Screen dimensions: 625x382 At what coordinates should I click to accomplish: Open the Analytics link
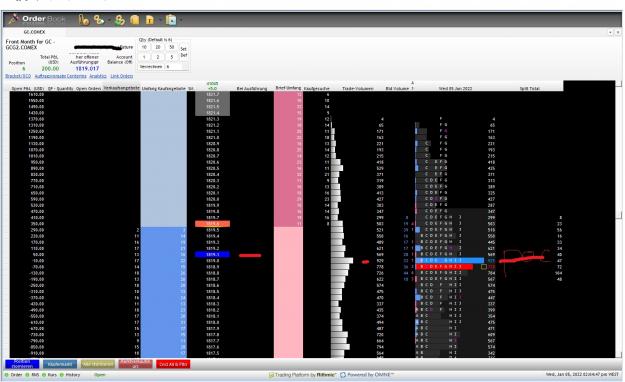tap(98, 76)
